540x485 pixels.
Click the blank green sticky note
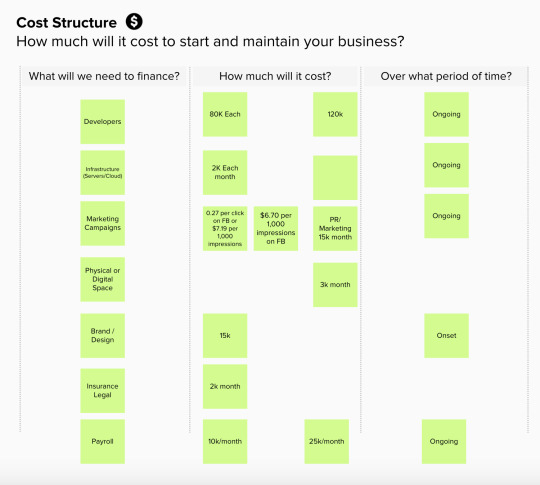335,178
